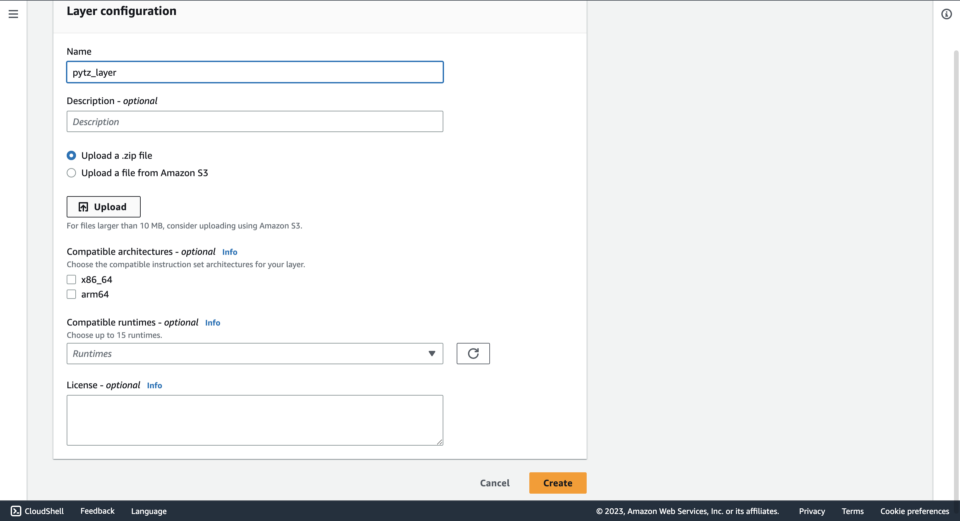Select Upload a file from Amazon S3
Viewport: 960px width, 521px height.
pos(71,173)
